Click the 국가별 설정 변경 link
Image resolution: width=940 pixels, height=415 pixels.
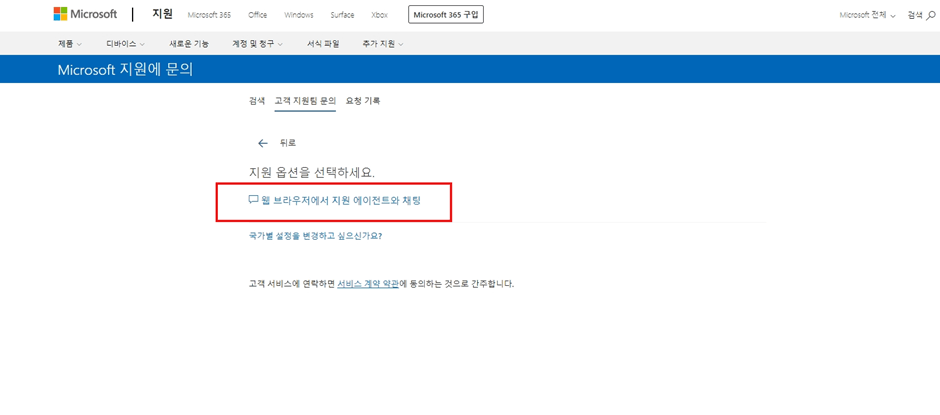click(315, 236)
